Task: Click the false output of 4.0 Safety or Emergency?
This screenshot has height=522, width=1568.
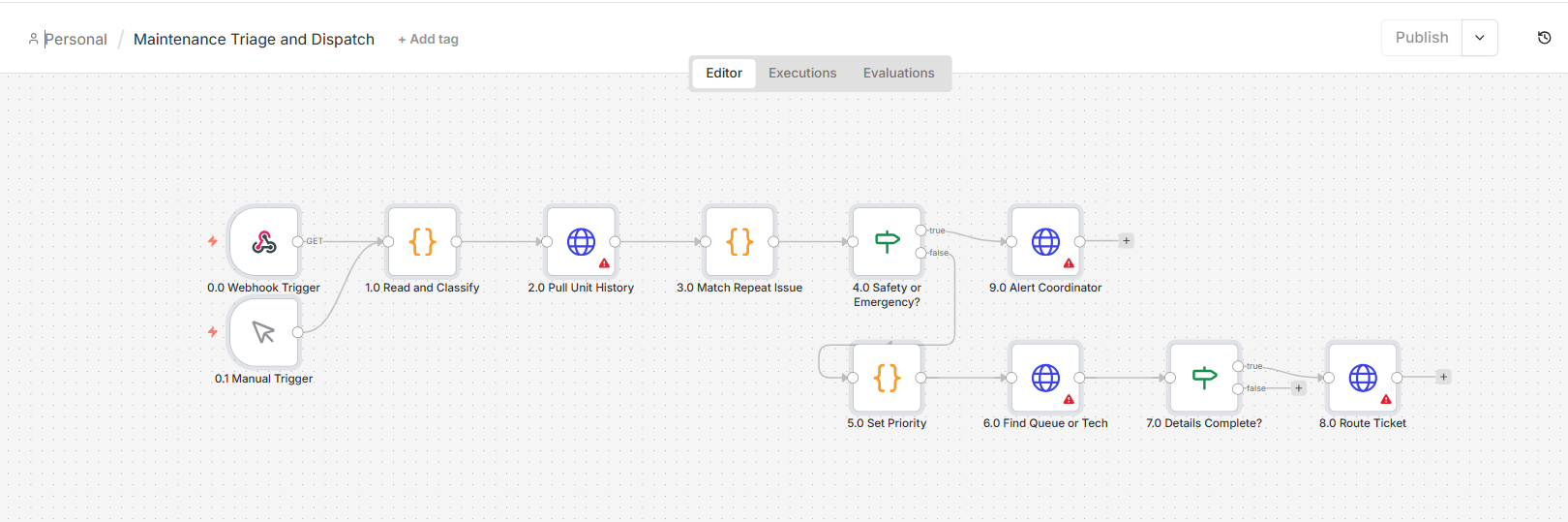Action: (920, 253)
